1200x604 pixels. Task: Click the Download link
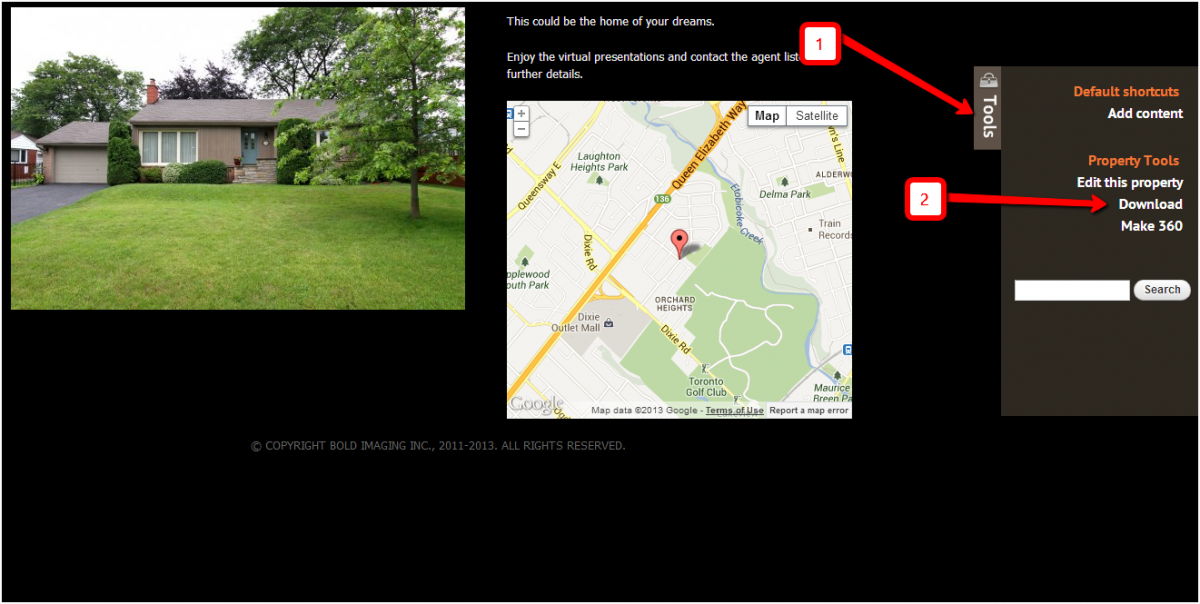(x=1151, y=204)
